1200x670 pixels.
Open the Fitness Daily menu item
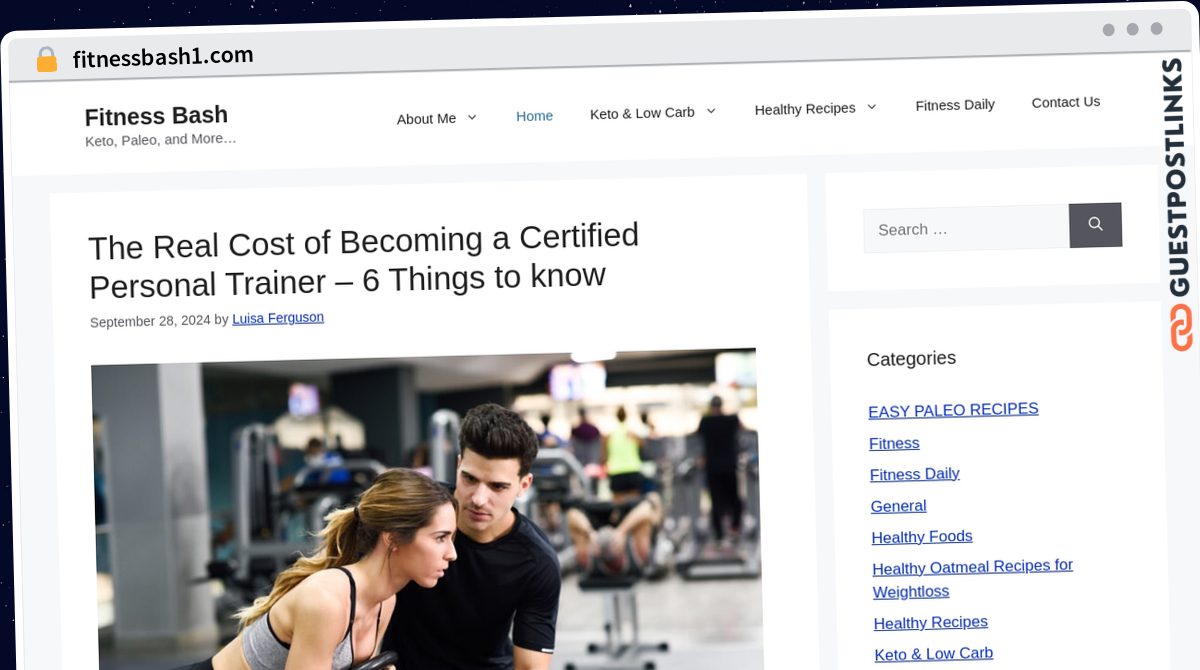point(955,105)
